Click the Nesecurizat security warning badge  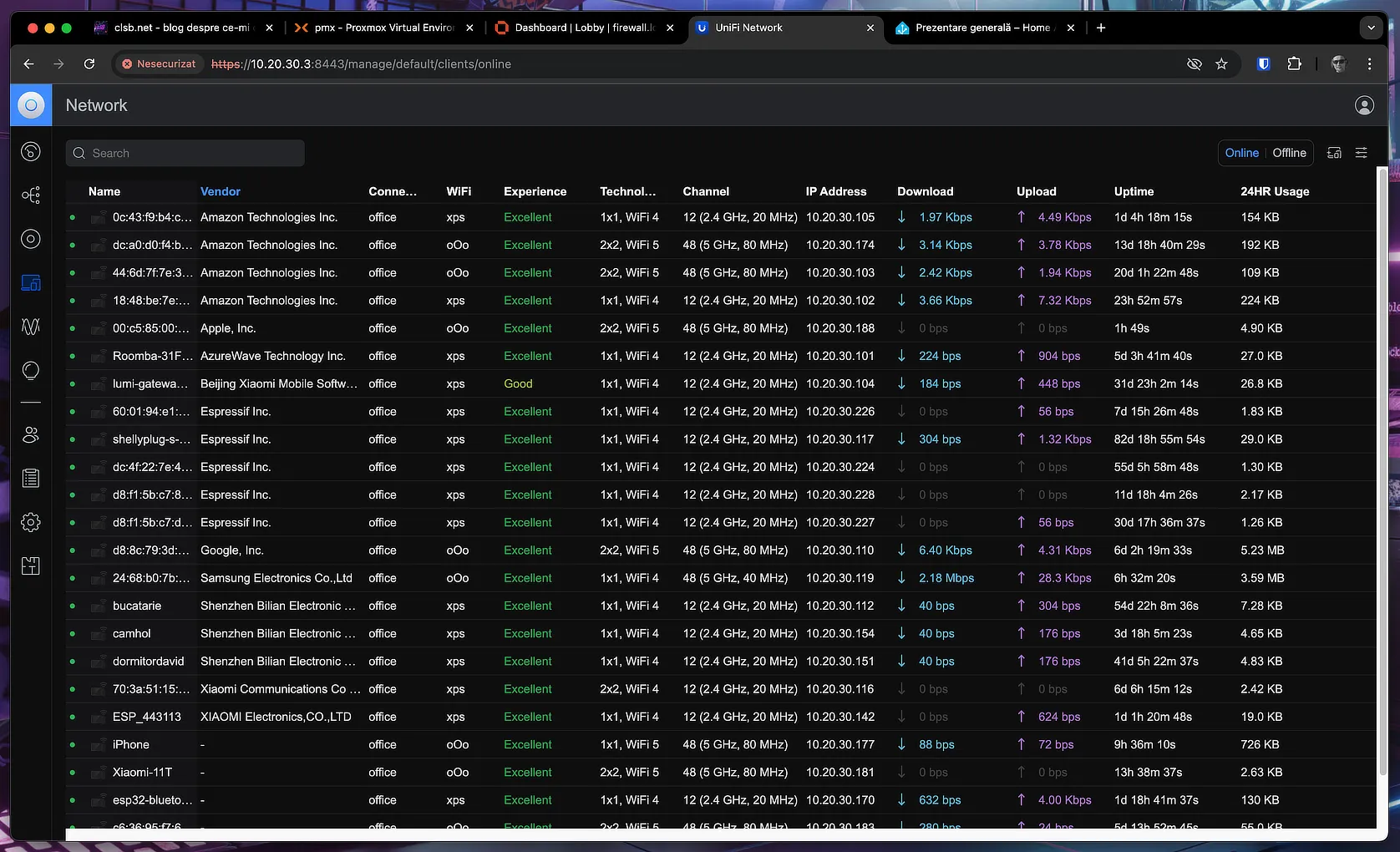(x=159, y=63)
